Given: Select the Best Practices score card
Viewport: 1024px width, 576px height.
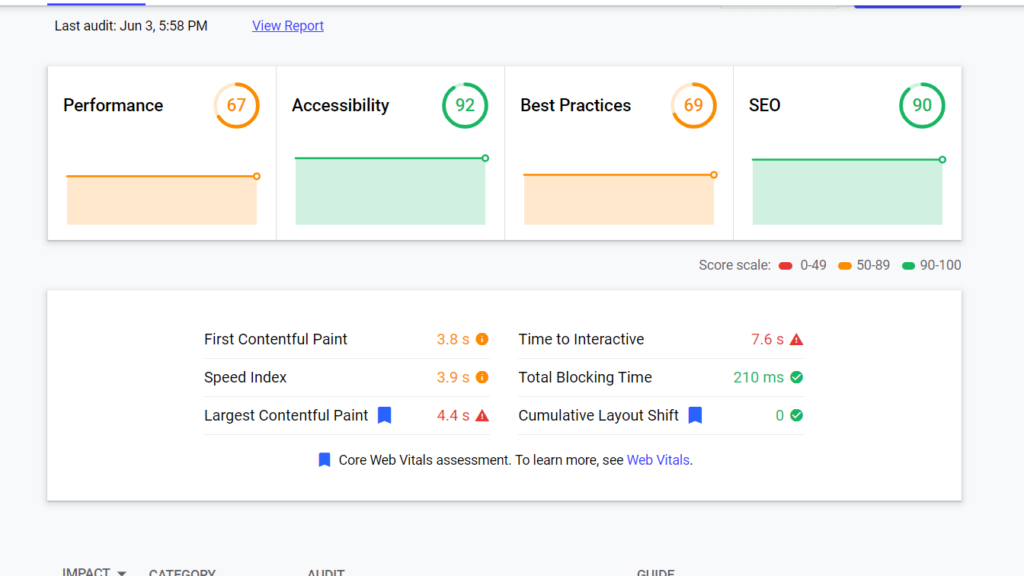Looking at the screenshot, I should point(619,153).
